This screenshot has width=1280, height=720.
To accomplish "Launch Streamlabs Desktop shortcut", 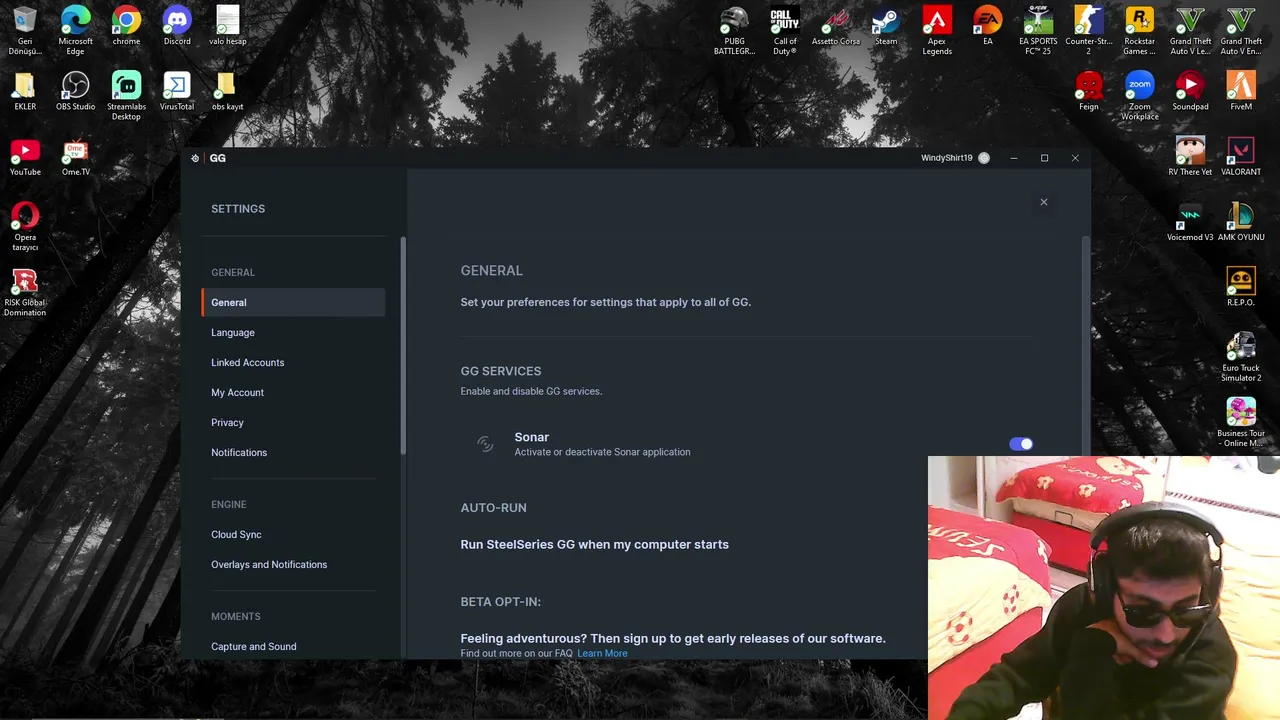I will tap(126, 96).
